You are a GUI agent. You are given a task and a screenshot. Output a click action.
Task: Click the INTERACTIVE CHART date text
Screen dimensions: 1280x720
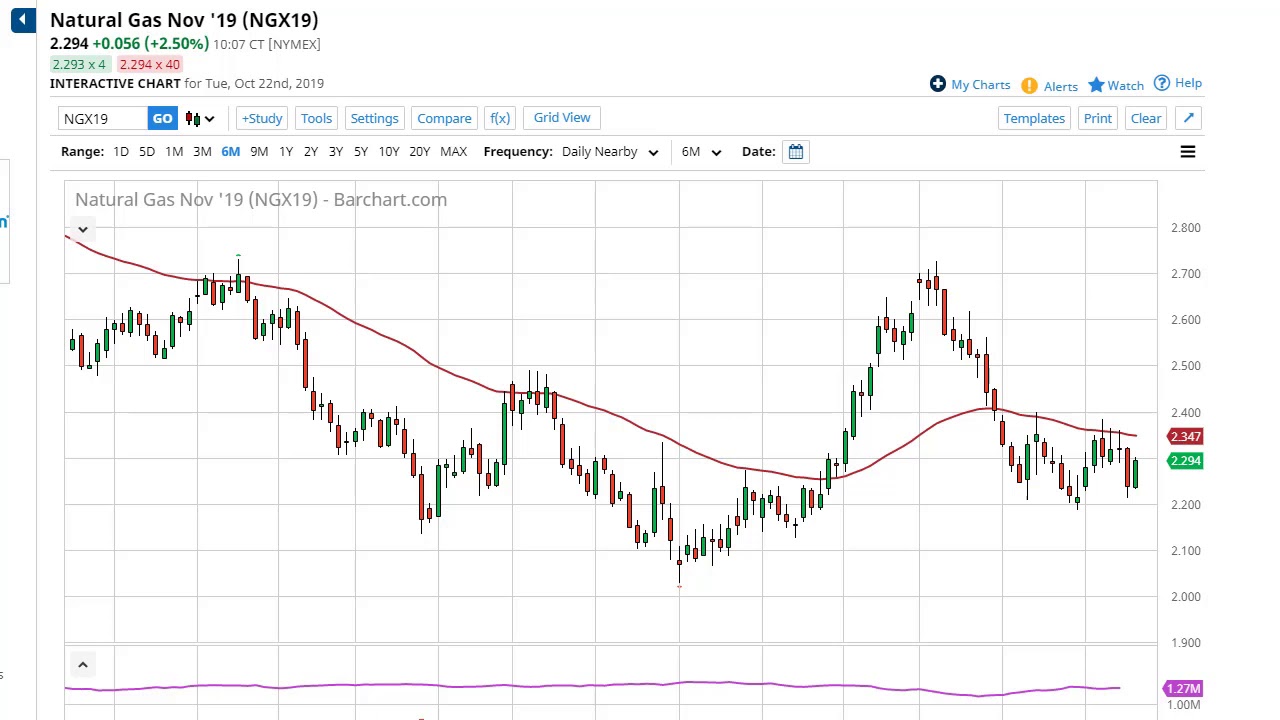click(x=187, y=84)
